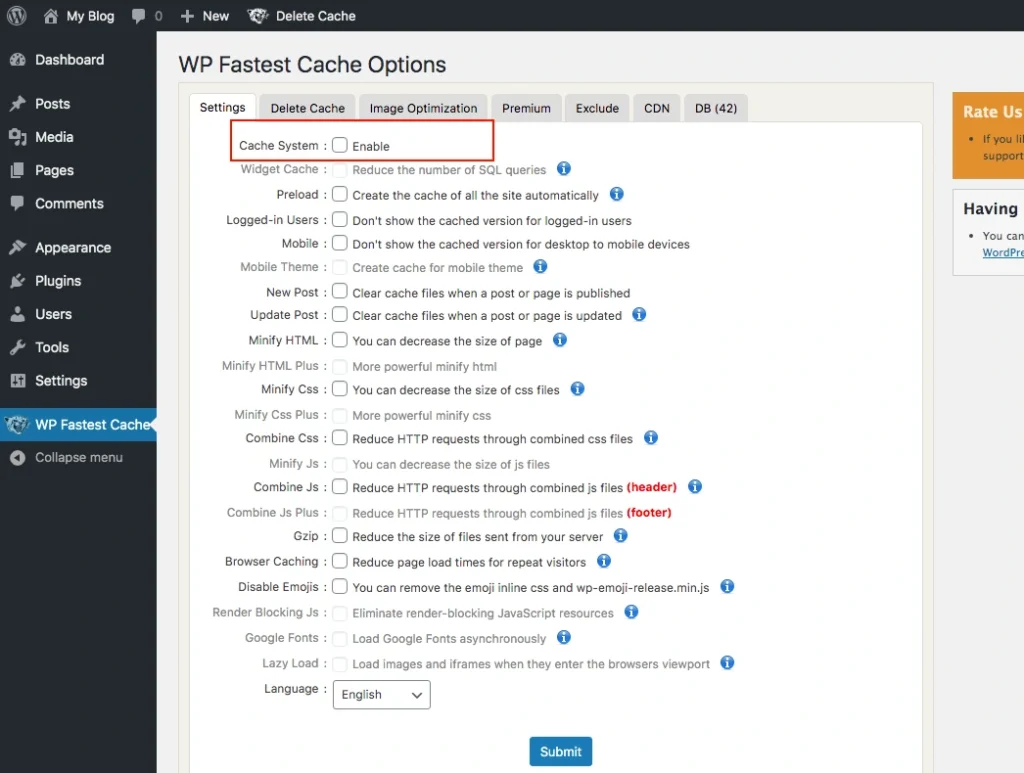Check the New Post checkbox

[x=340, y=291]
